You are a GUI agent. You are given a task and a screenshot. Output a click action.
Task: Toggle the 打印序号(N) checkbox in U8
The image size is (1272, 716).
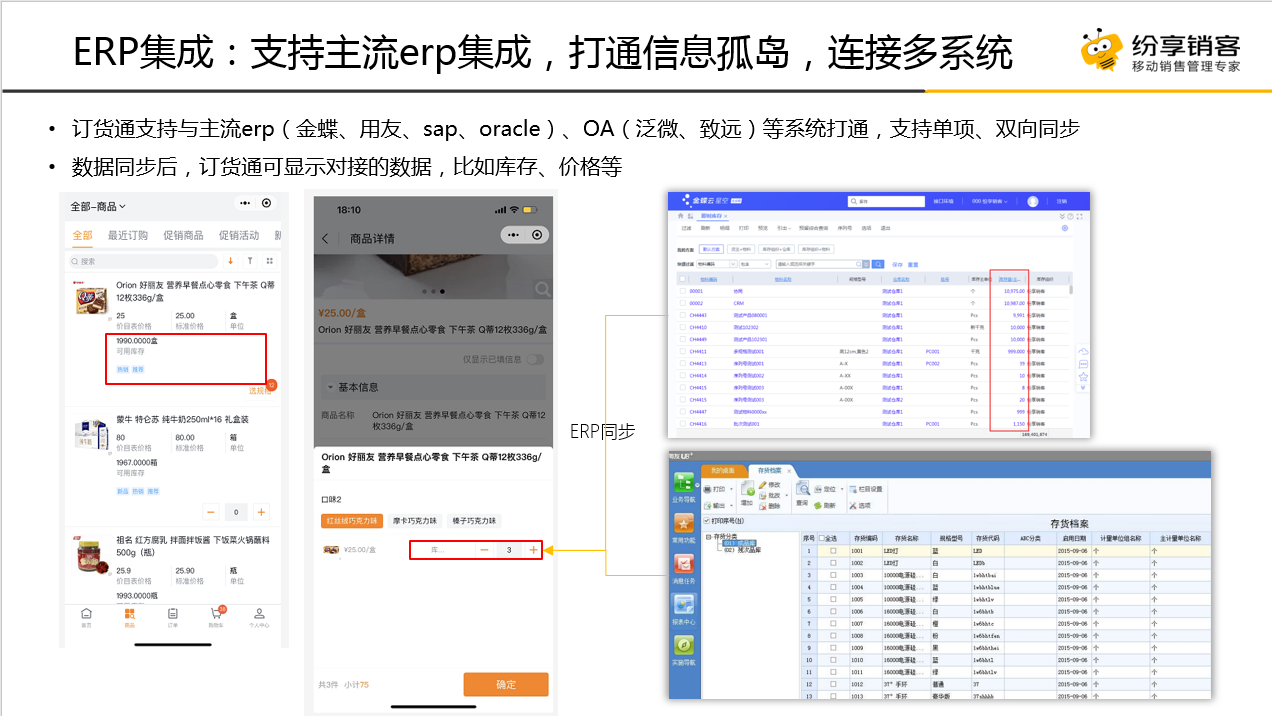click(706, 521)
